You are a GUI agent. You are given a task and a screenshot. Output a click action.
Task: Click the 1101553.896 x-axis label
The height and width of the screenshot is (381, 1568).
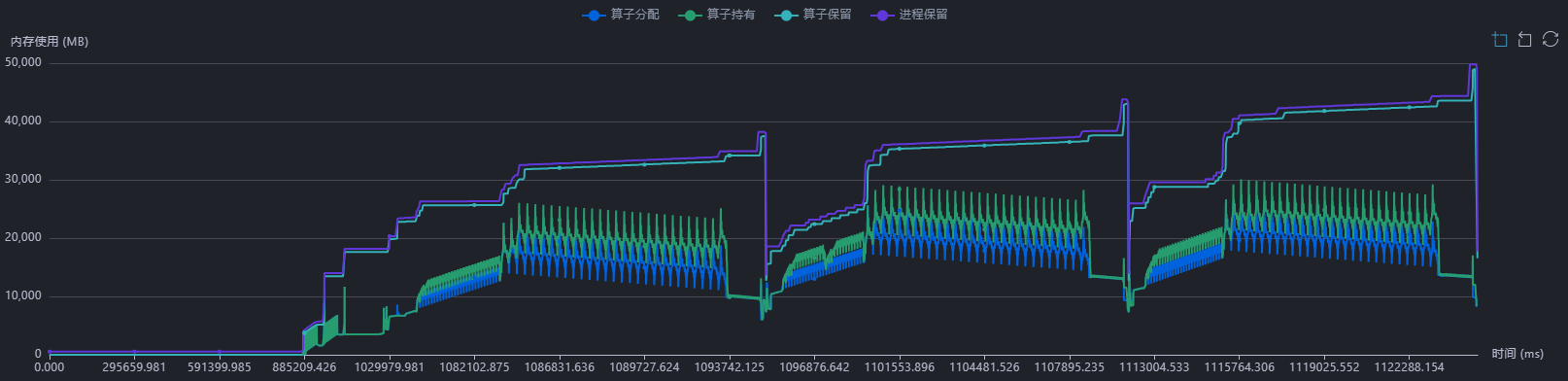click(x=899, y=367)
